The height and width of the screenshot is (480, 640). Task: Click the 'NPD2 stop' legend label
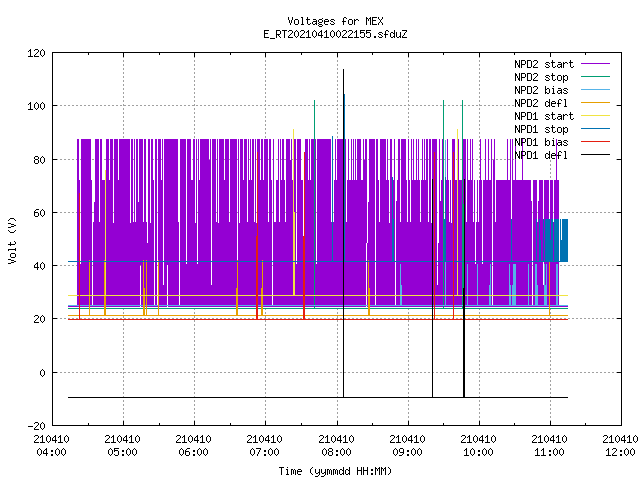click(x=541, y=77)
